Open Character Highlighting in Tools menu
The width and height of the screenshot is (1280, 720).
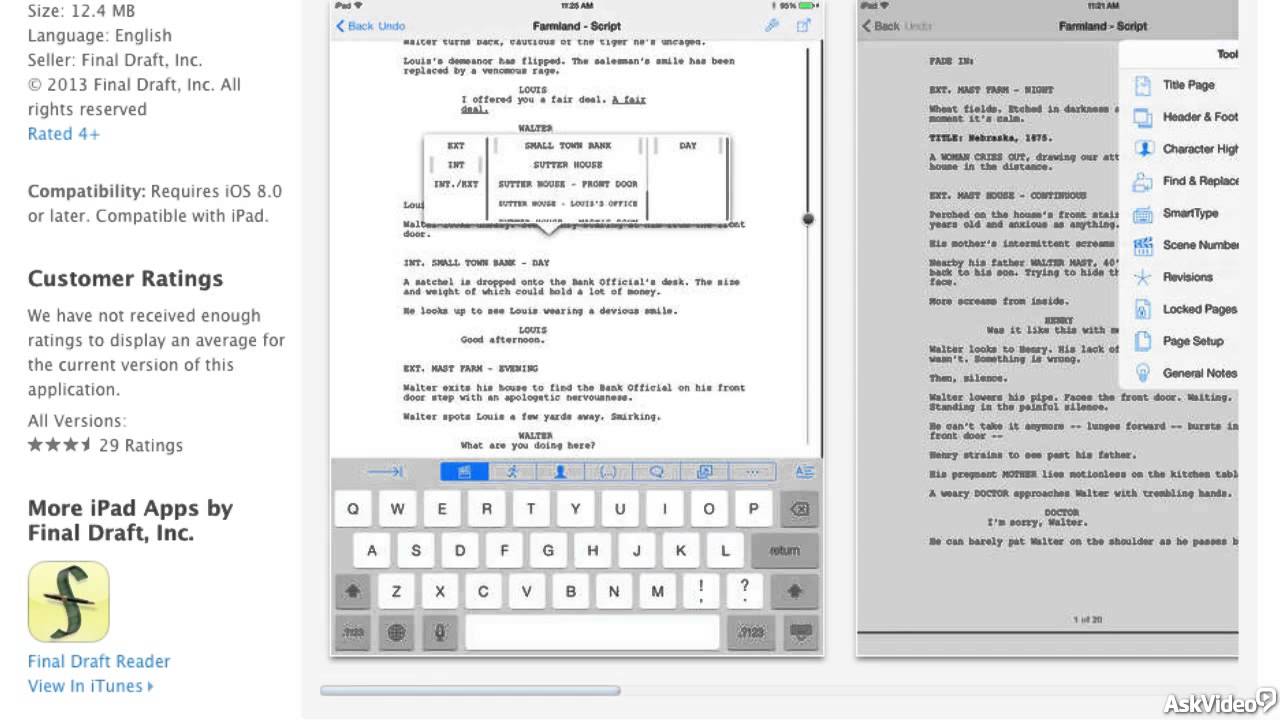click(1185, 149)
